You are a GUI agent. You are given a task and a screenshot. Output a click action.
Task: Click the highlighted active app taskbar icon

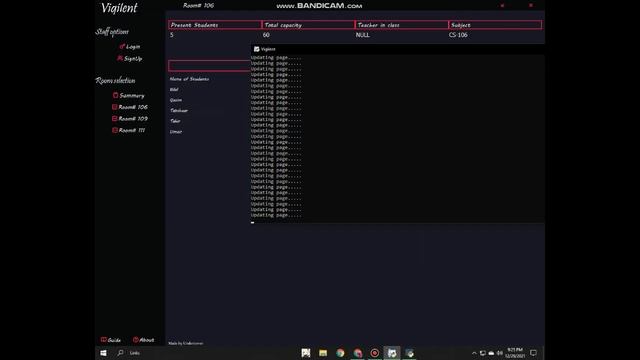point(392,353)
